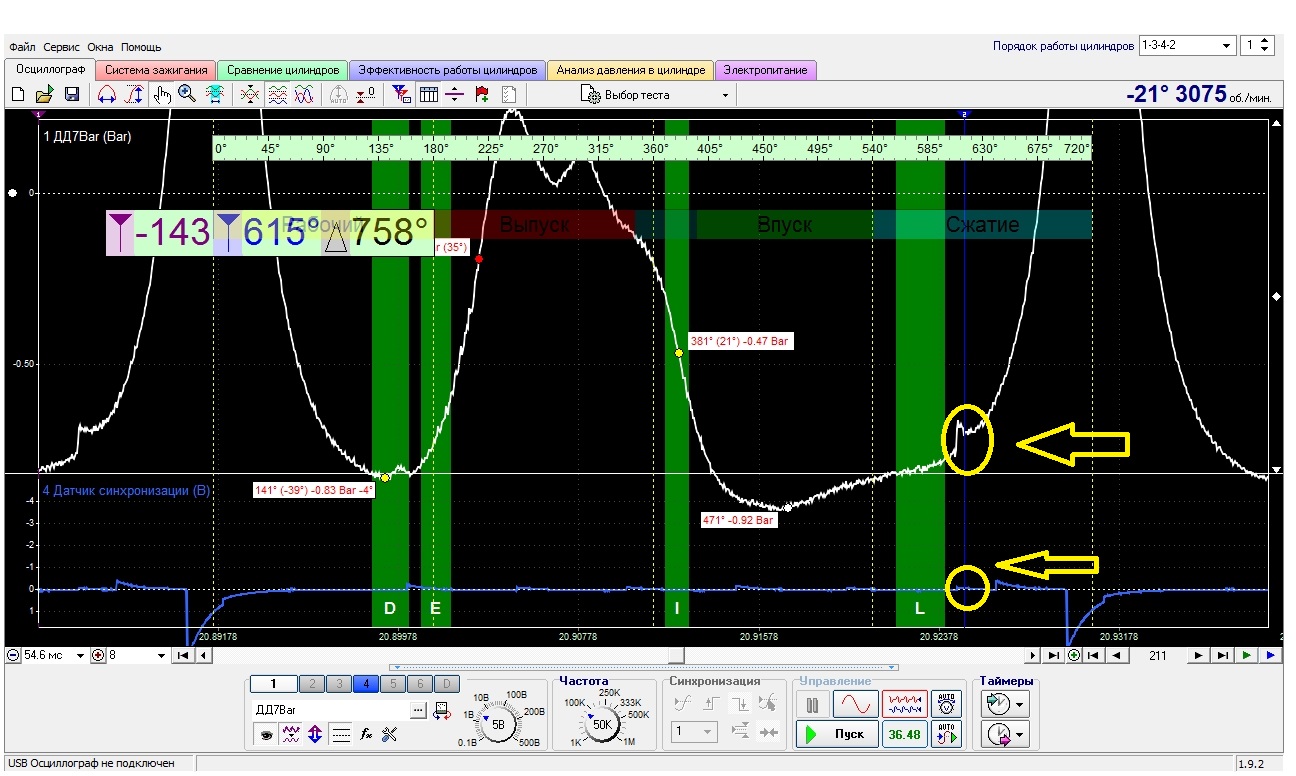Click the ellipsis button next to ДД7Bar

click(x=419, y=709)
